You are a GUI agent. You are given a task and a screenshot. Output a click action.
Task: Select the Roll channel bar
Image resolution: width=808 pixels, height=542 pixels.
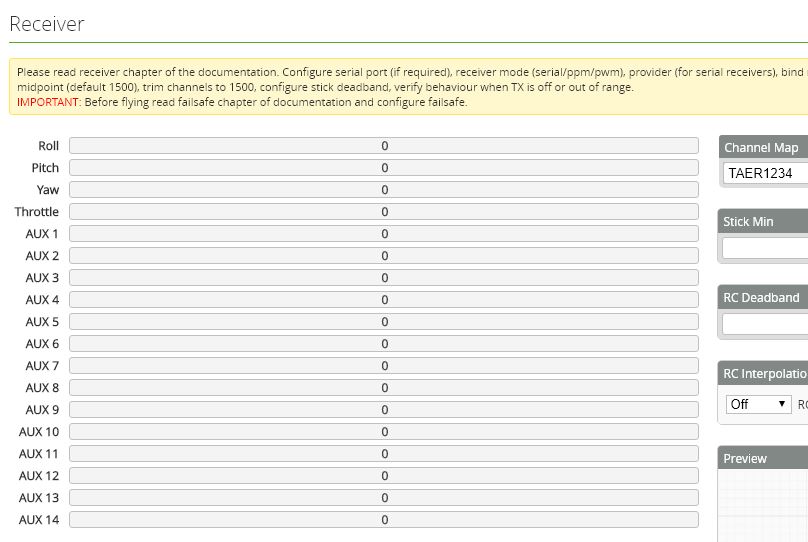[x=384, y=146]
